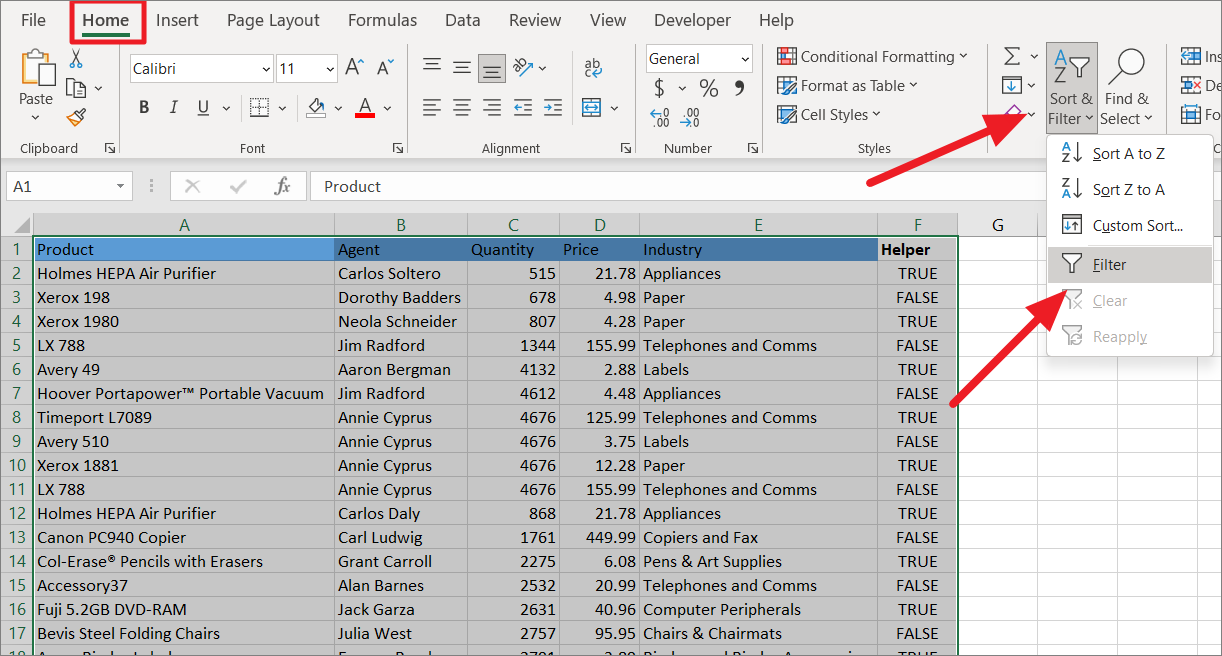
Task: Click Decrease Indent icon
Action: [x=523, y=107]
